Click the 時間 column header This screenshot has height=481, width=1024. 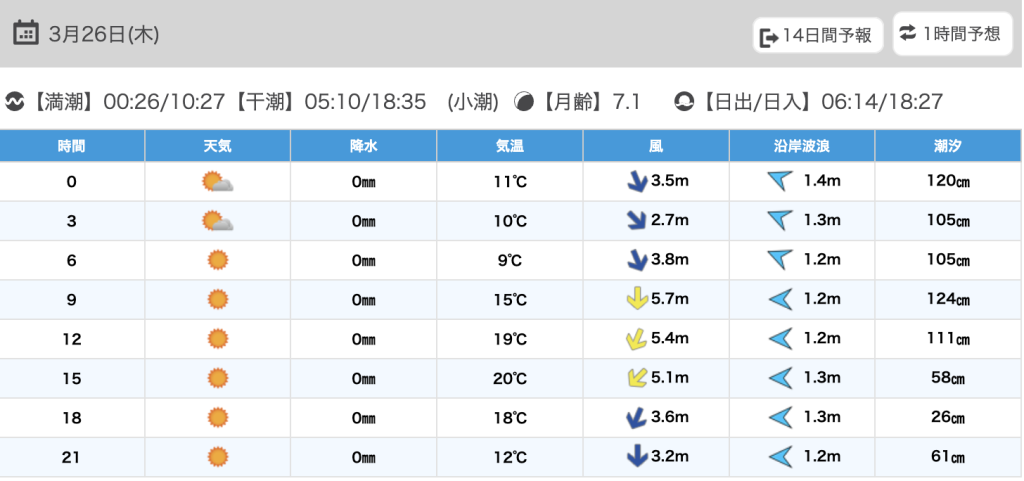(72, 146)
